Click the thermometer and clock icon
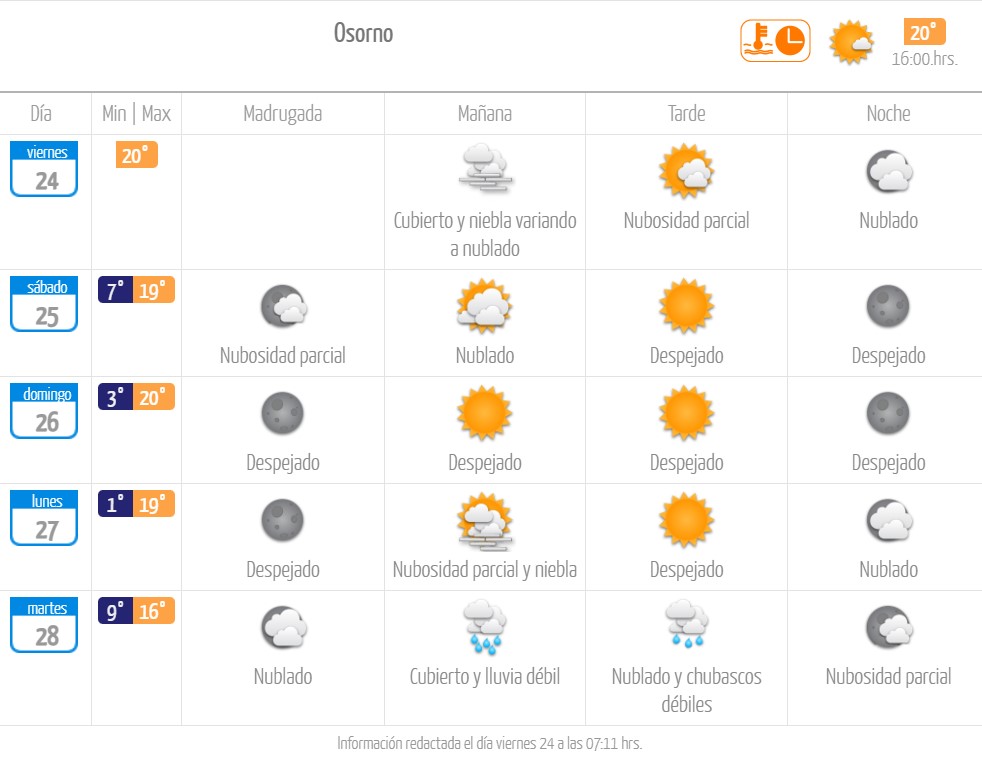The image size is (982, 760). [775, 41]
